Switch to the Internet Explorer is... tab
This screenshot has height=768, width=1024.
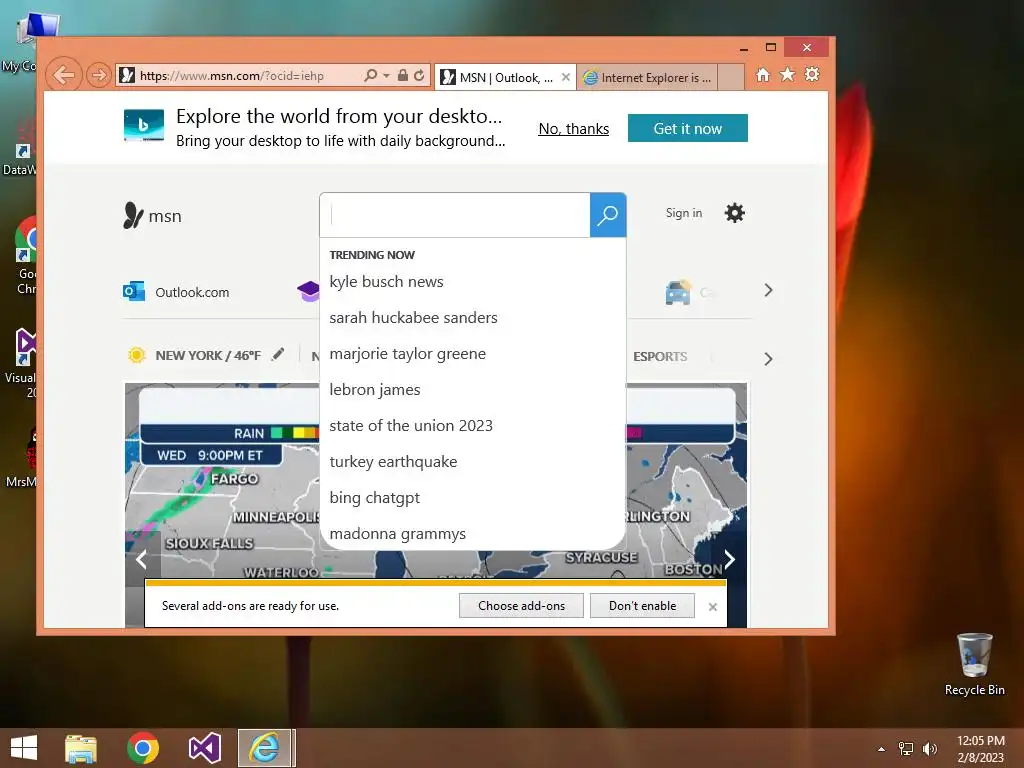point(648,78)
